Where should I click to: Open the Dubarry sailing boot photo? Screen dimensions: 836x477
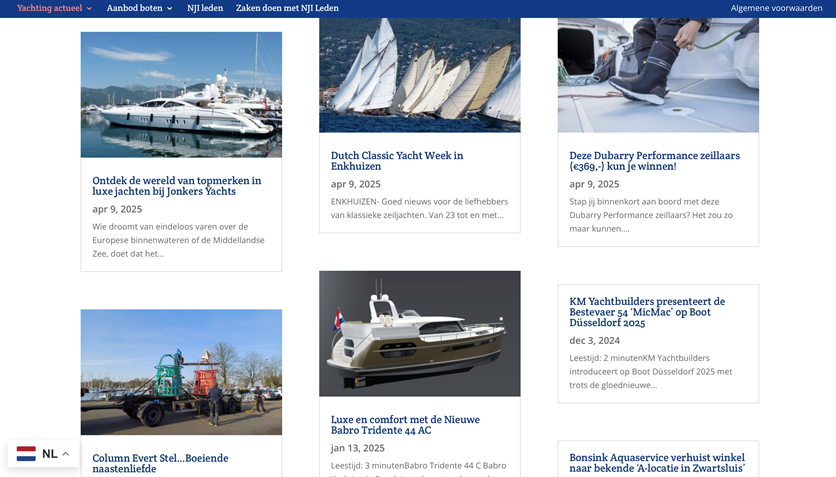(x=658, y=75)
